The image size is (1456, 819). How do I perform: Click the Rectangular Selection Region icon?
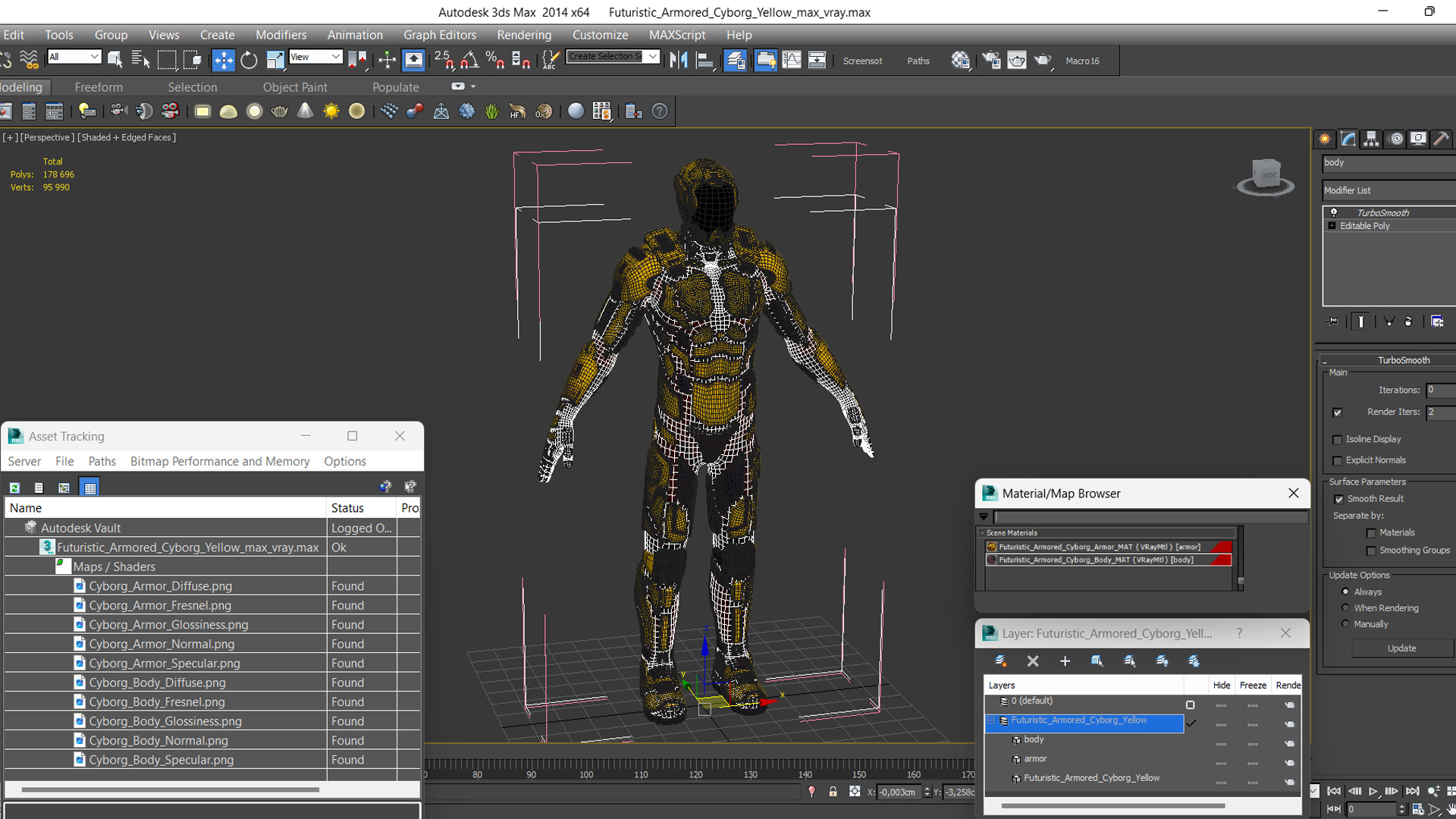(166, 61)
